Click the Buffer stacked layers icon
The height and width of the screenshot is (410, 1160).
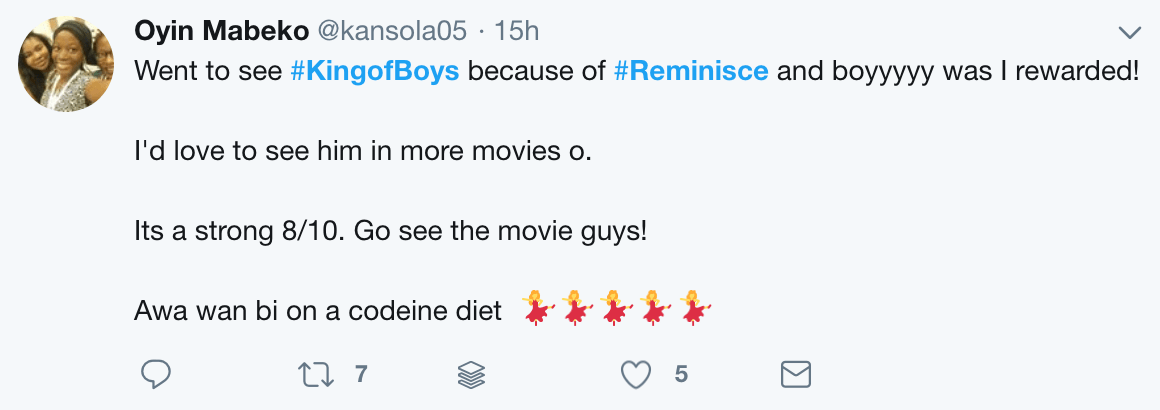[471, 375]
